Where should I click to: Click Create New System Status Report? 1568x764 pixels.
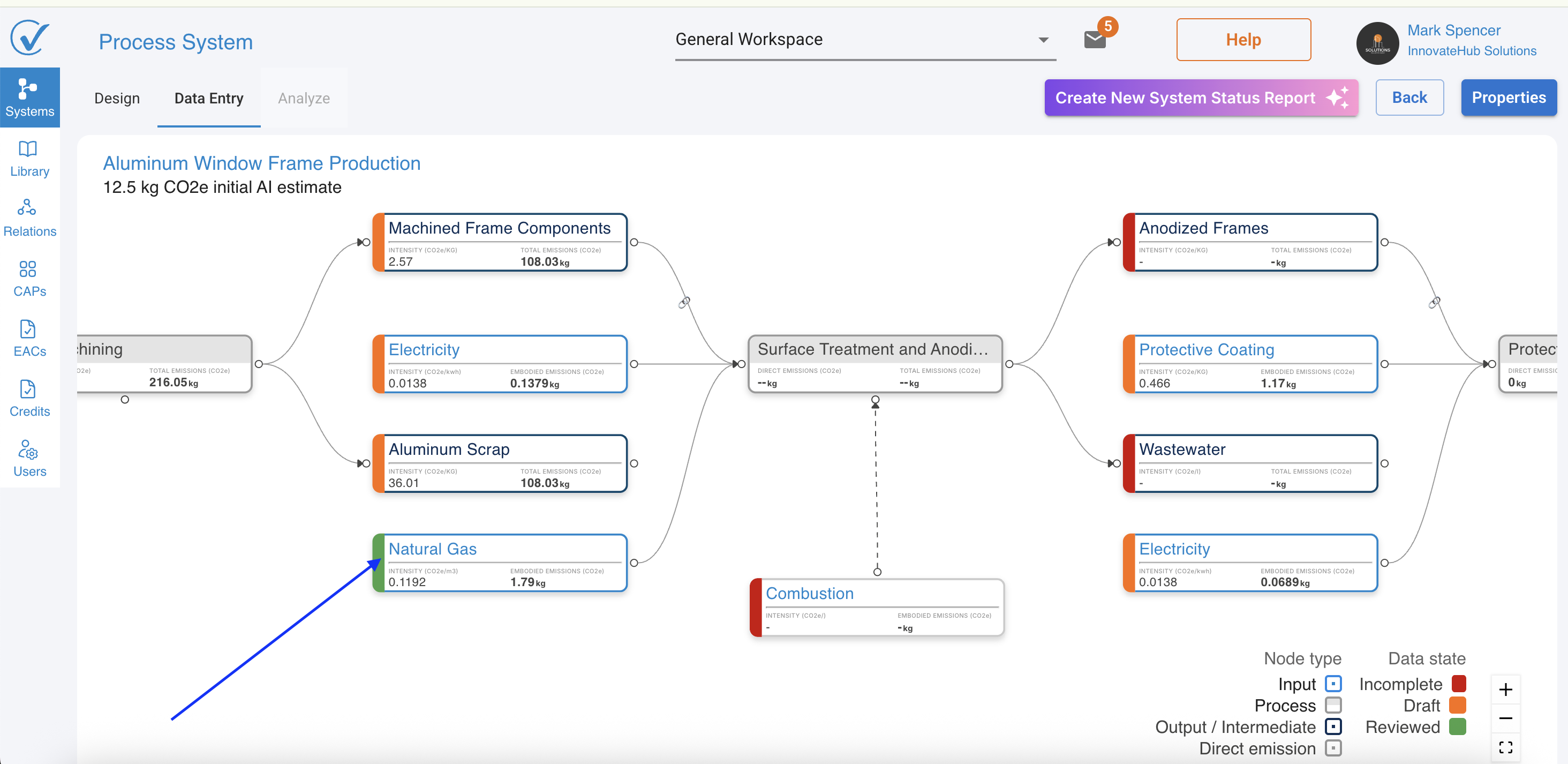[1200, 98]
